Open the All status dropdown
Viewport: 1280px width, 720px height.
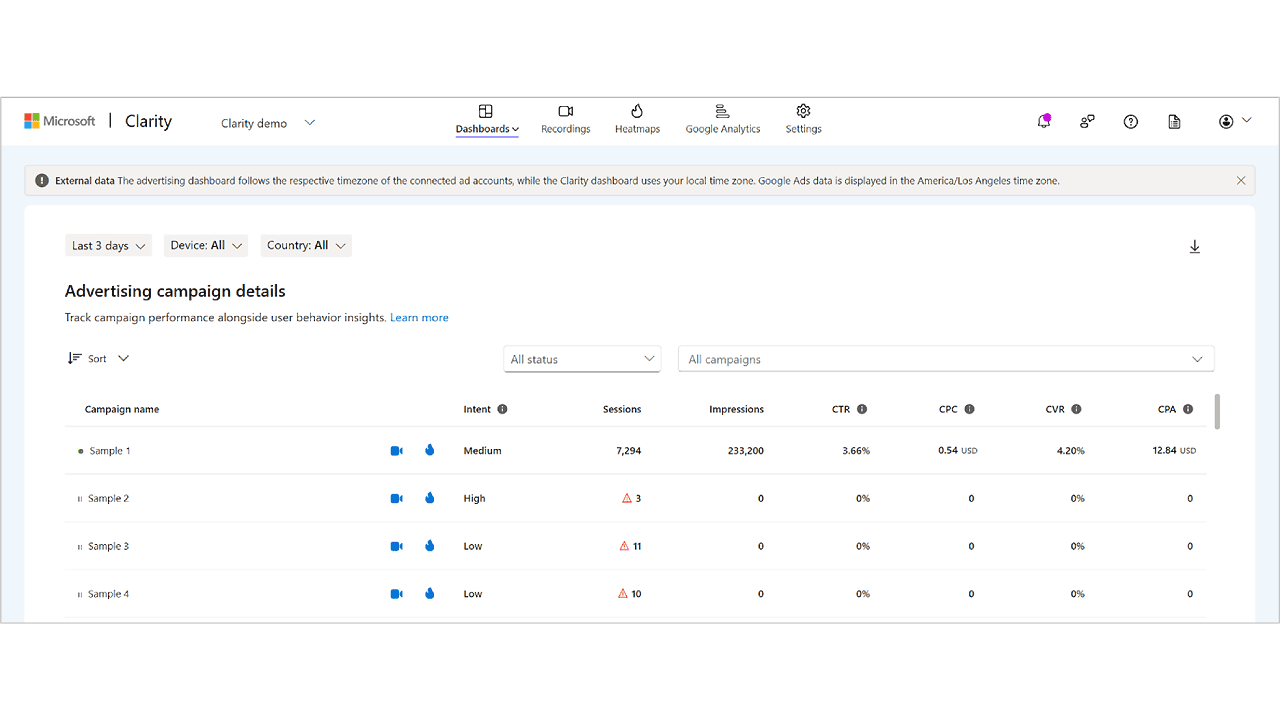point(582,359)
